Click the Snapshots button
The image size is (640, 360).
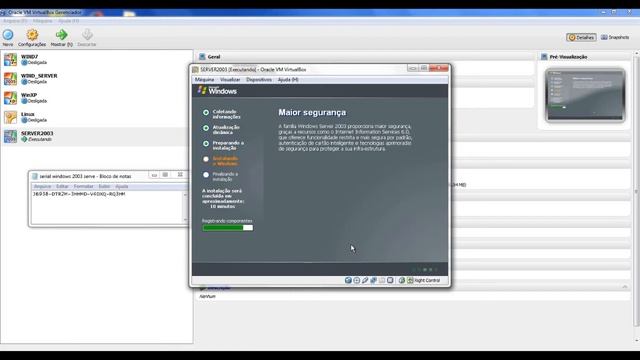[615, 38]
